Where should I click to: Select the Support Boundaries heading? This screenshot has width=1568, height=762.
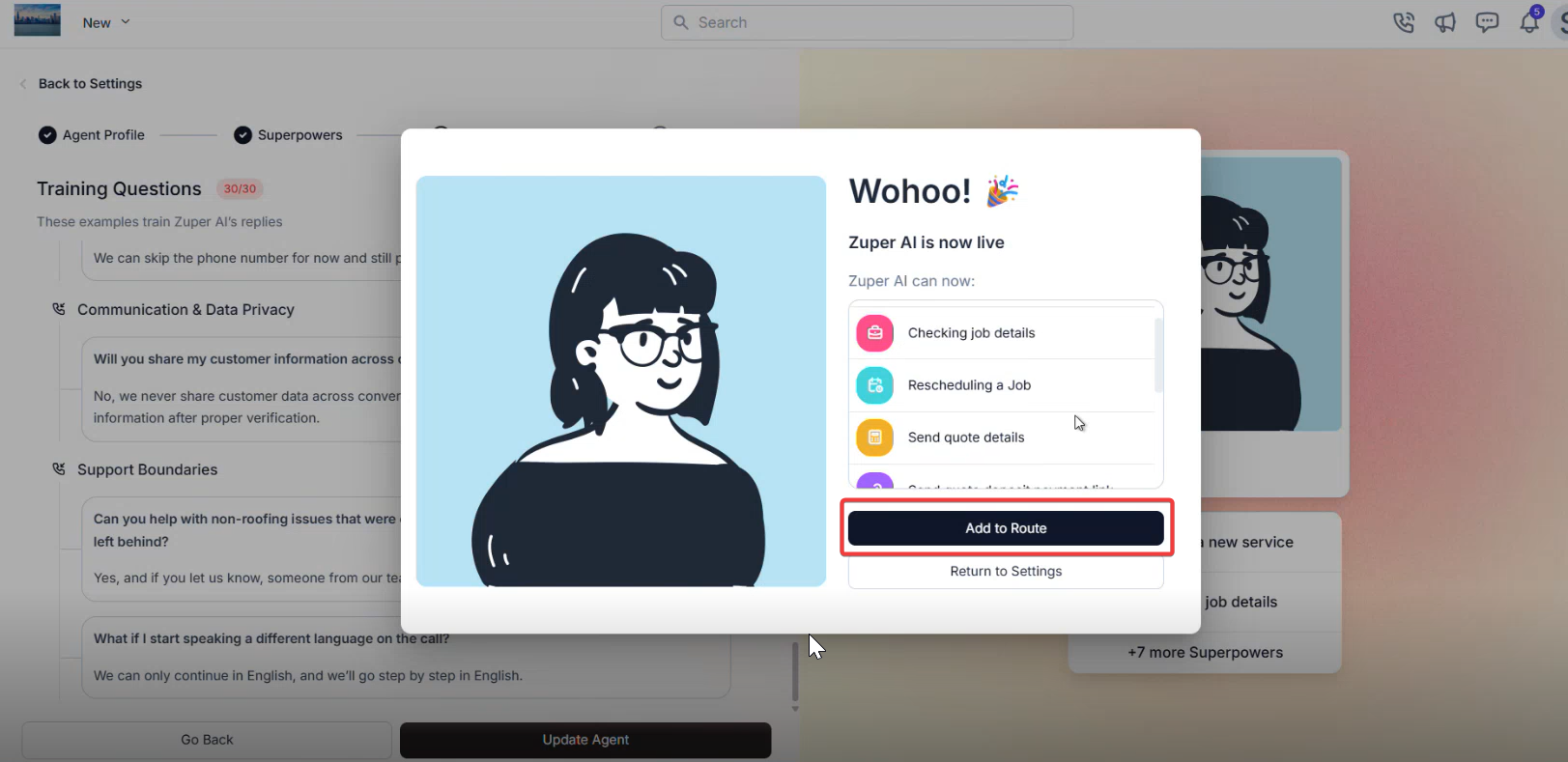[x=148, y=469]
